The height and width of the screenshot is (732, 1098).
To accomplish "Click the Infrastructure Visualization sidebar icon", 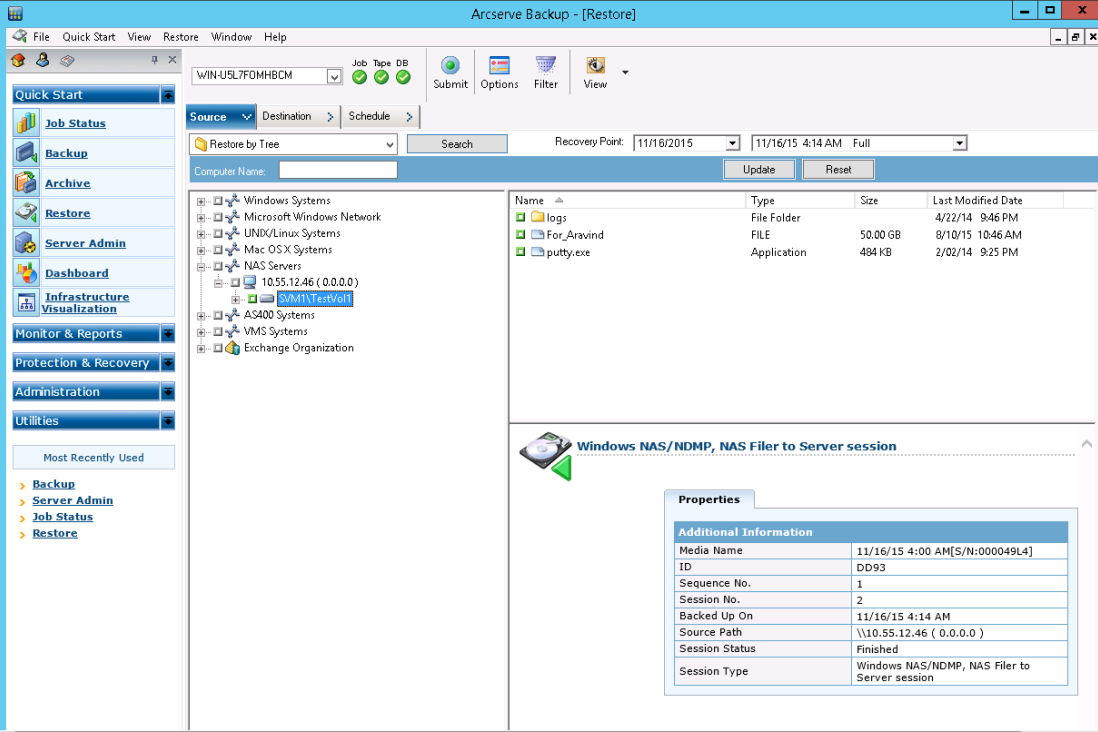I will (26, 303).
